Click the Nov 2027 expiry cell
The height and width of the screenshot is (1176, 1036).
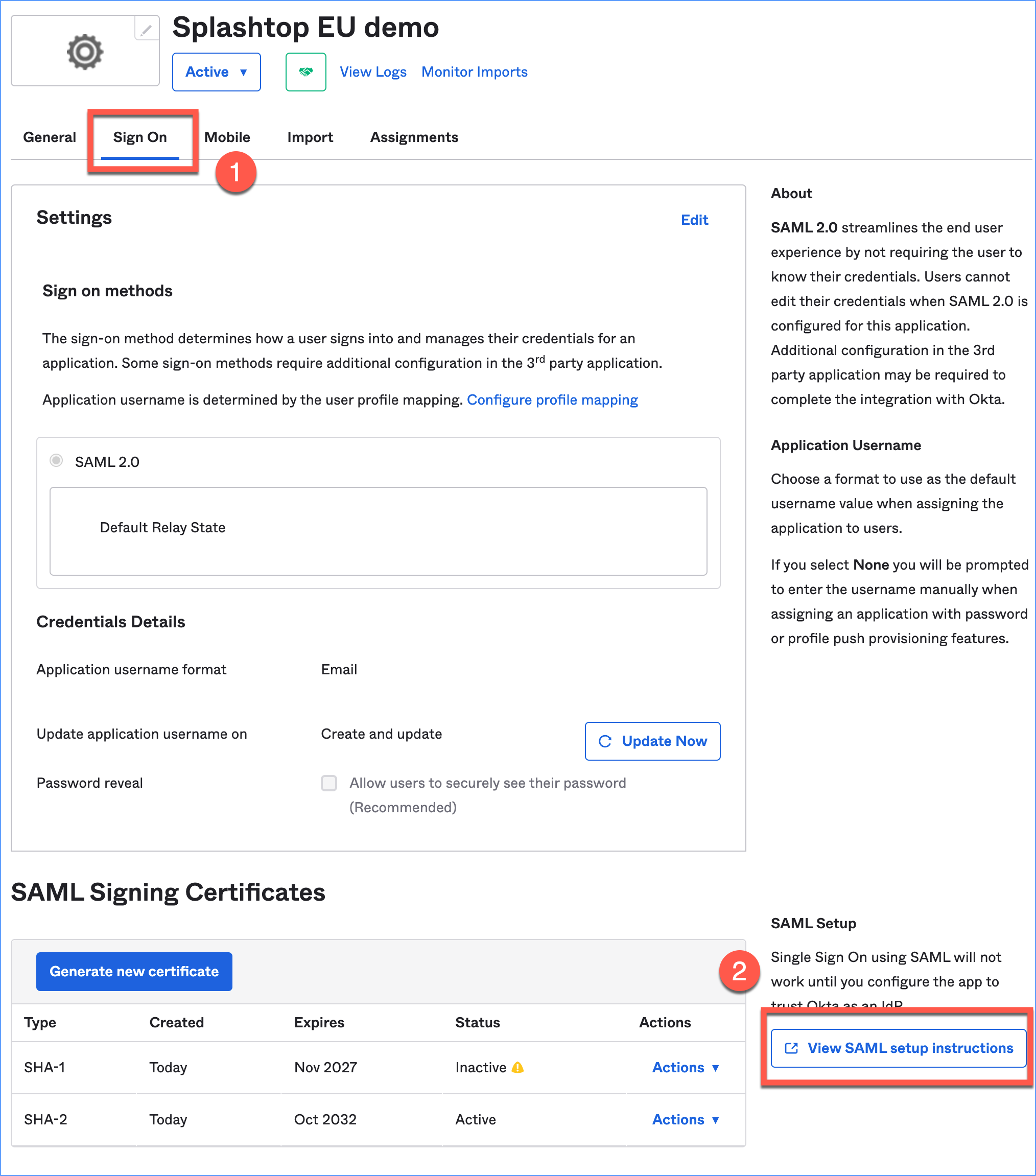pos(325,1067)
